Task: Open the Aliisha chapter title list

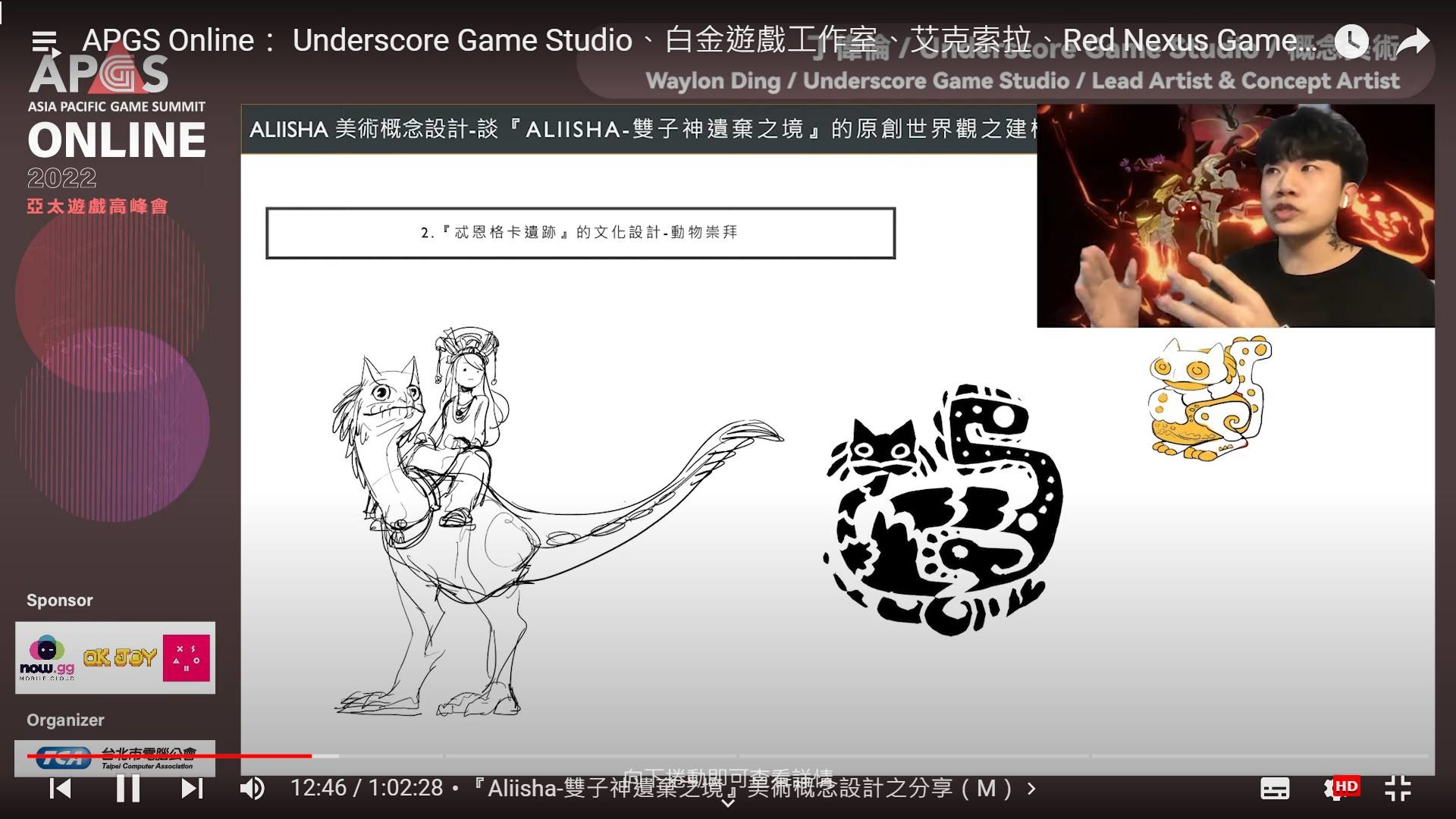Action: (x=754, y=789)
